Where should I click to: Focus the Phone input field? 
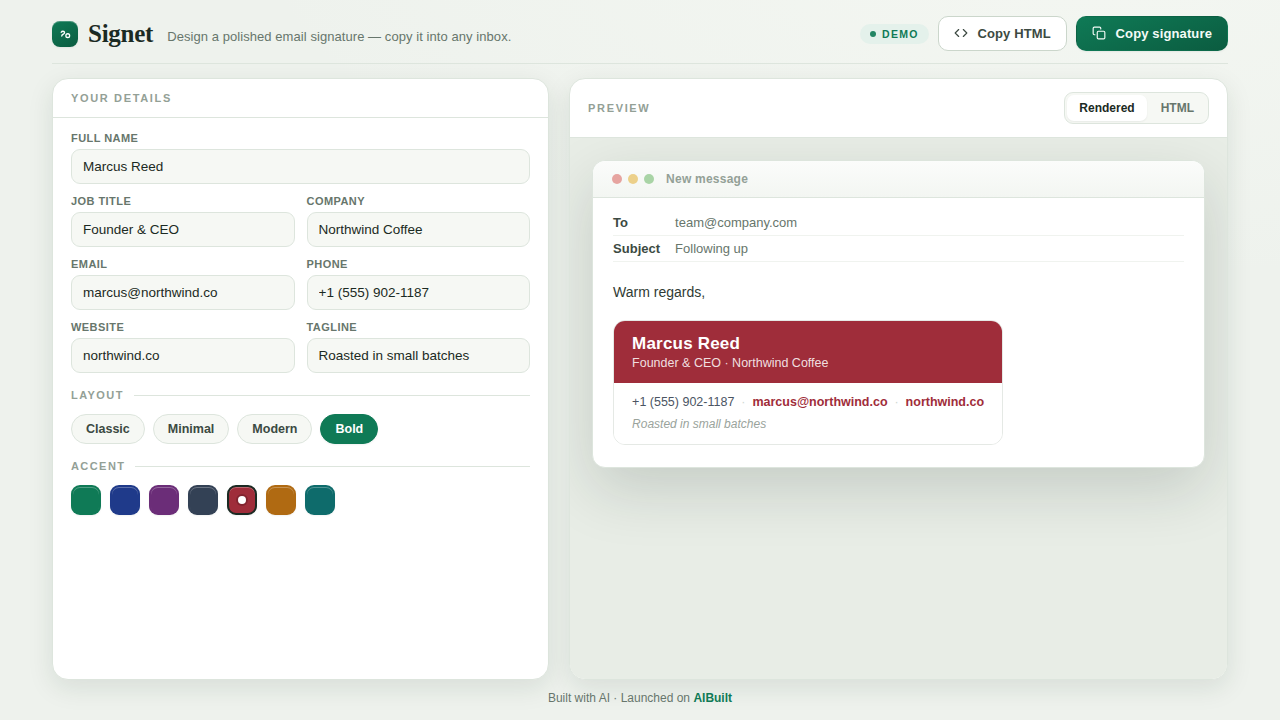pos(418,293)
